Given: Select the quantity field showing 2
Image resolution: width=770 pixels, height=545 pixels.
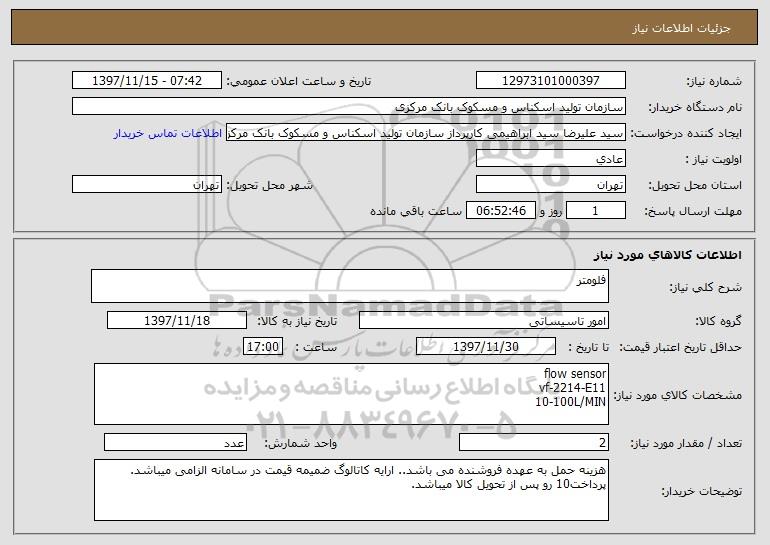Looking at the screenshot, I should coord(534,442).
